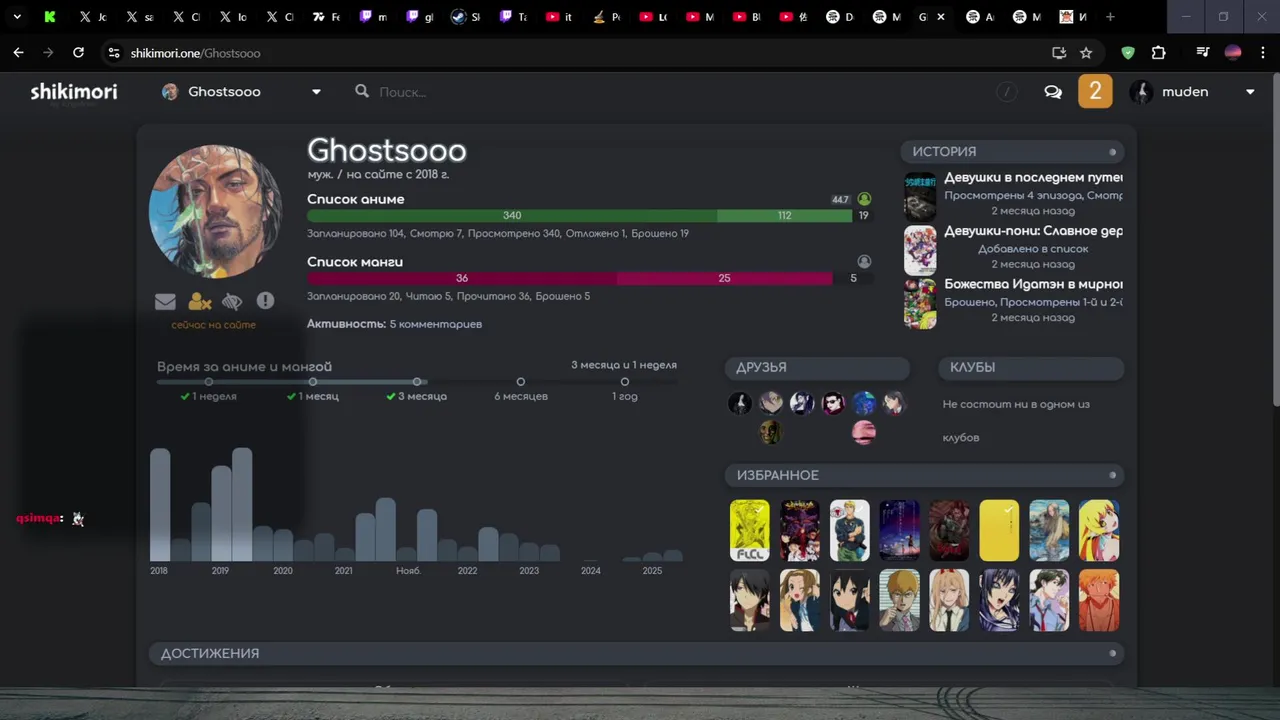Click the 112 segment of anime bar
This screenshot has height=720, width=1280.
point(784,215)
